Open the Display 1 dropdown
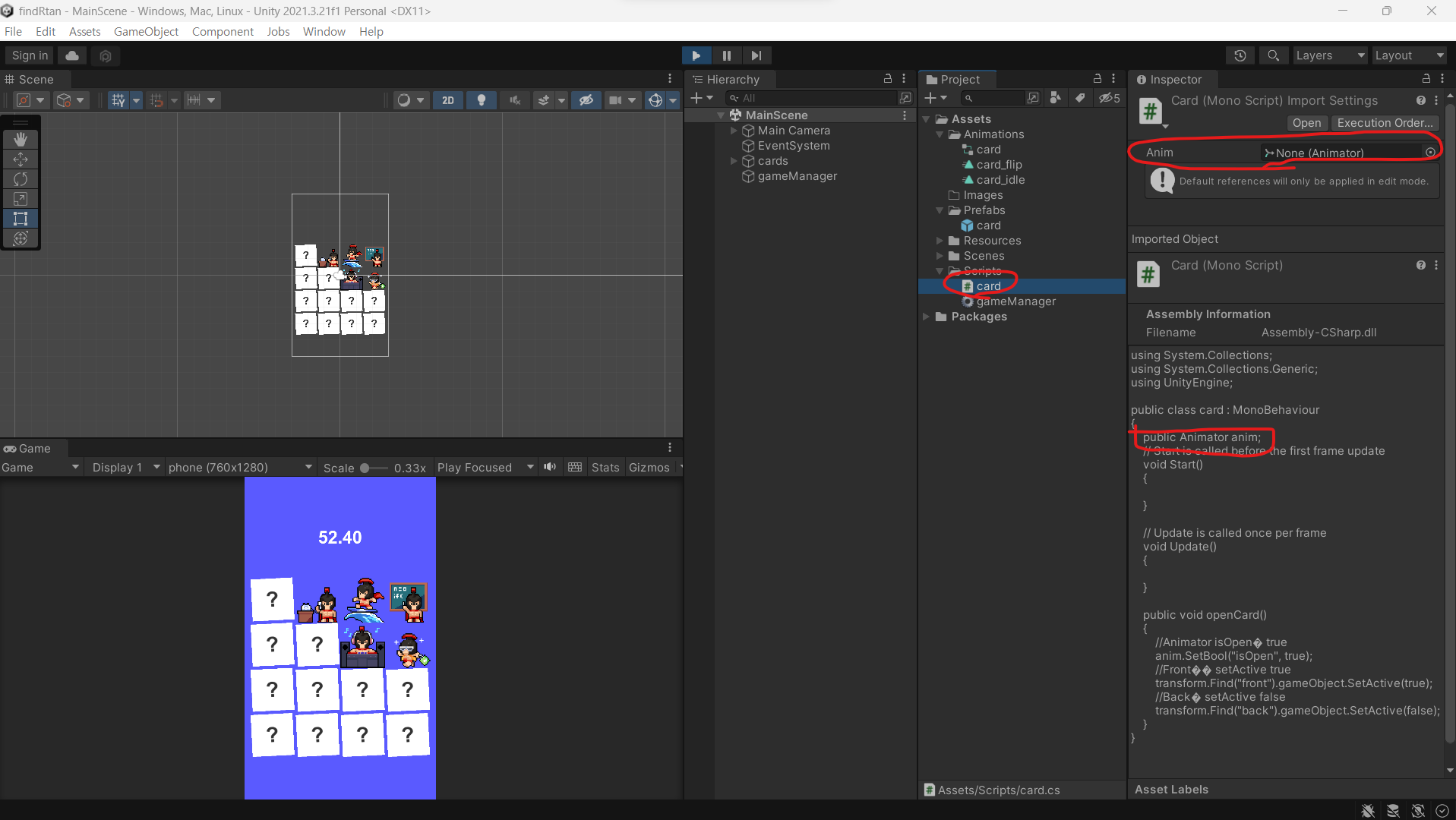1456x820 pixels. [125, 468]
